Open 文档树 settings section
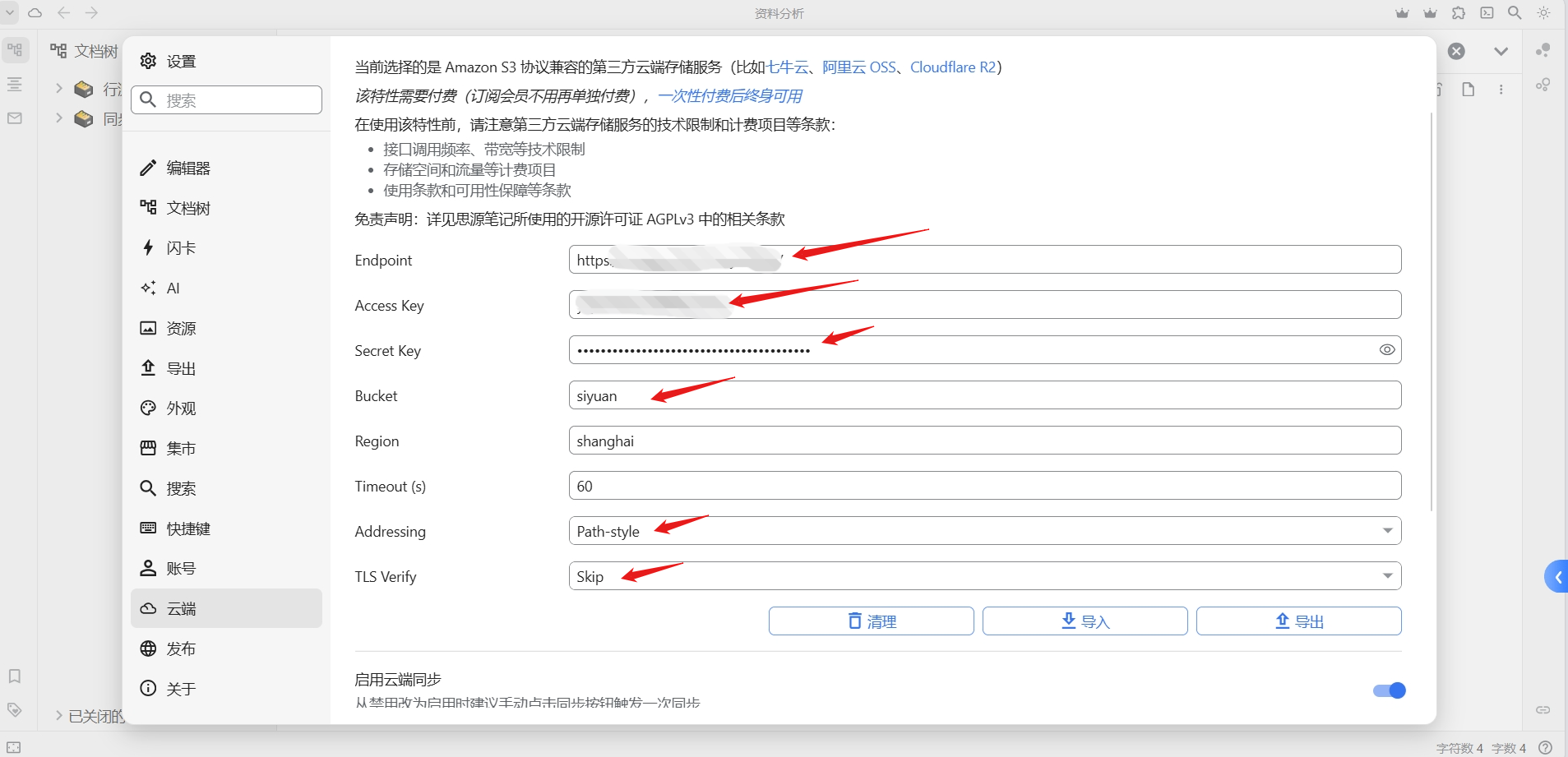Image resolution: width=1568 pixels, height=757 pixels. [226, 208]
